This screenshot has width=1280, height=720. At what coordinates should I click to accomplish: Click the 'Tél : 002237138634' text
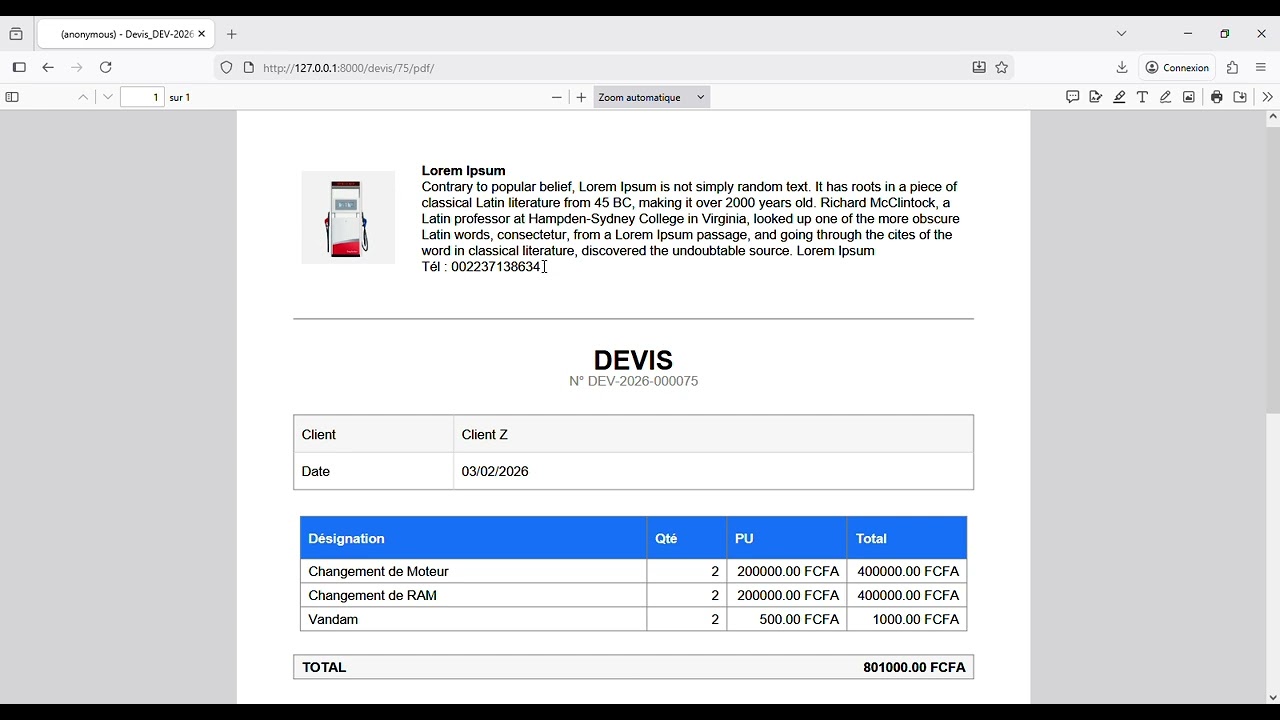point(481,267)
